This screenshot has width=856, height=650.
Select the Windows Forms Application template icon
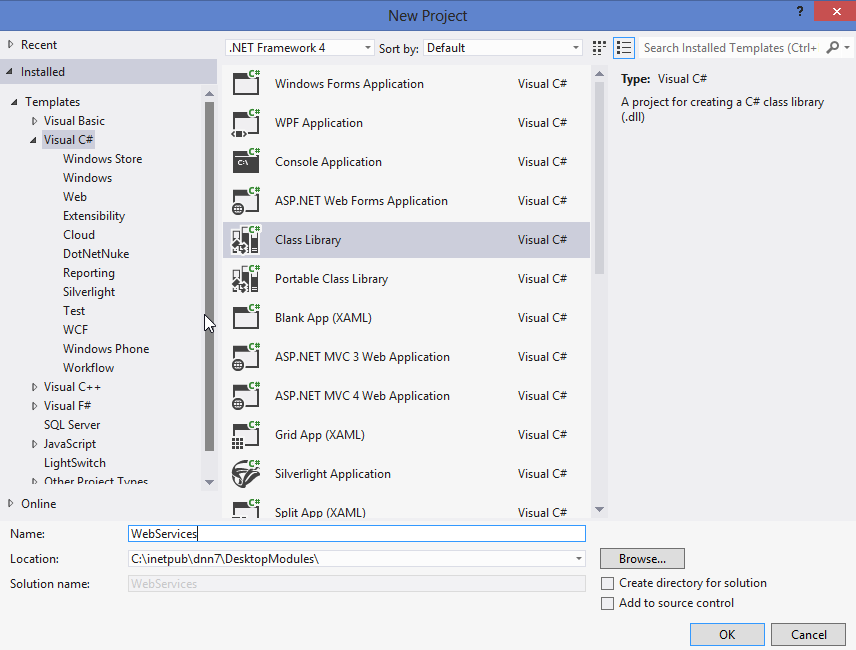(x=246, y=84)
